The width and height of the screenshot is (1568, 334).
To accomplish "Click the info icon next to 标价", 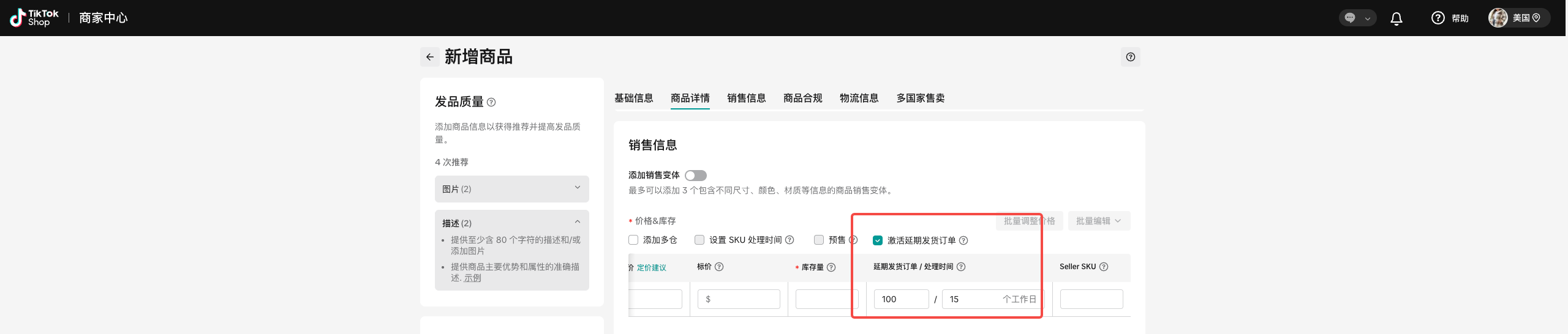I will [719, 267].
